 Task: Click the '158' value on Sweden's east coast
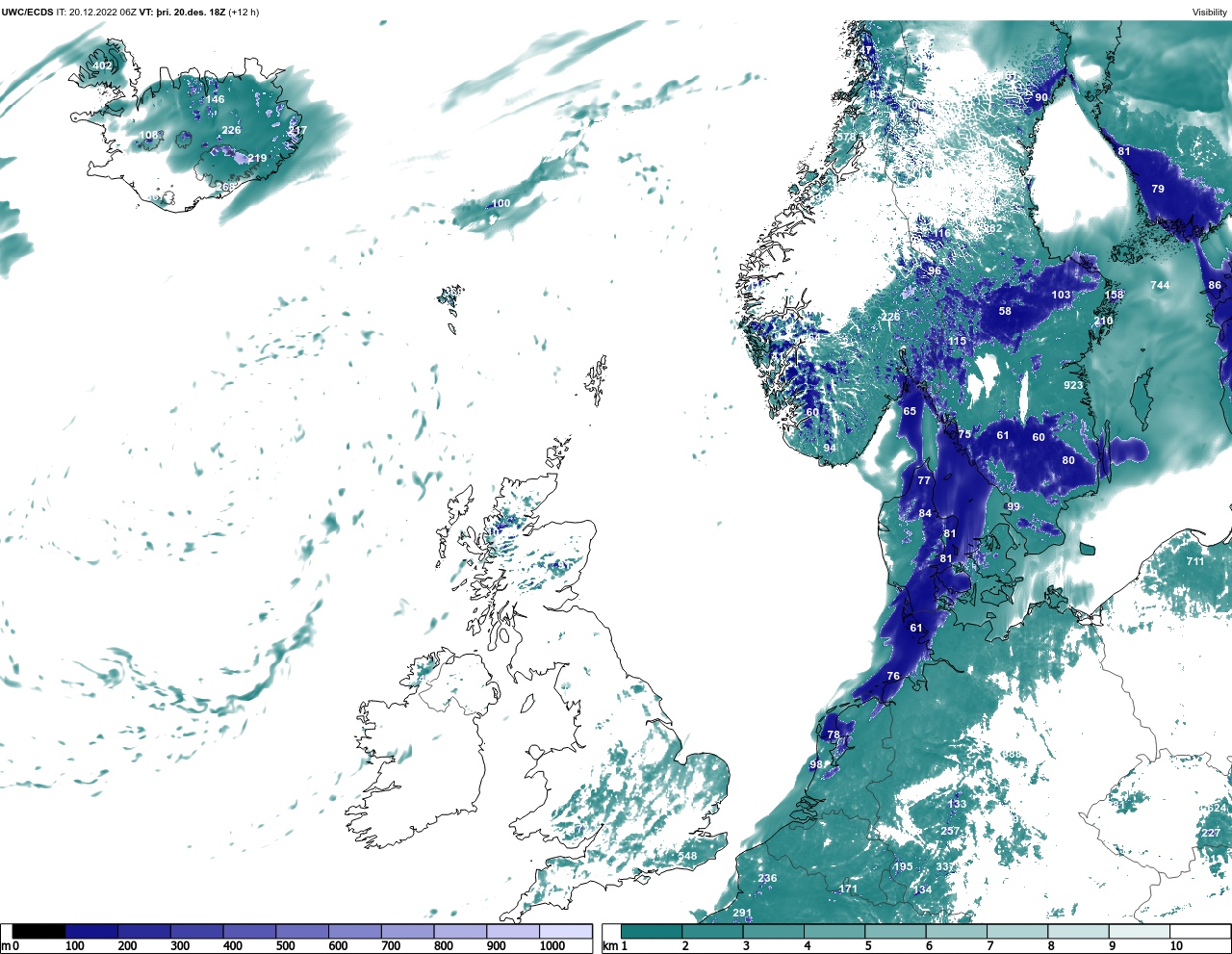1114,296
